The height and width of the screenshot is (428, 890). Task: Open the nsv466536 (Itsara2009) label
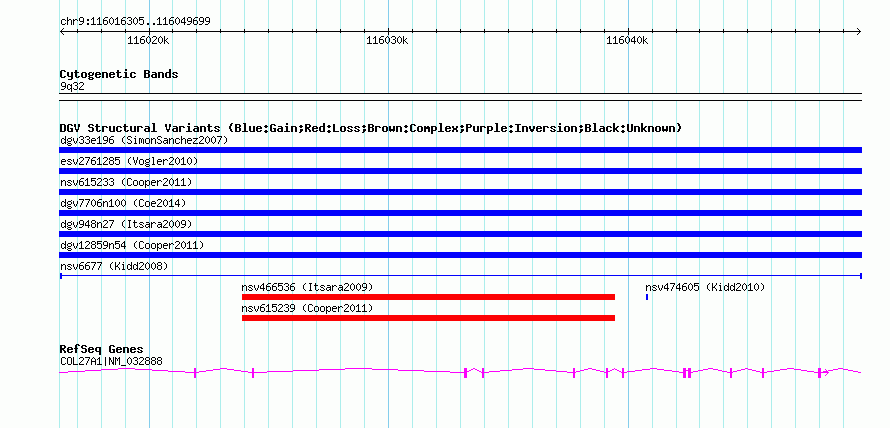(x=308, y=287)
